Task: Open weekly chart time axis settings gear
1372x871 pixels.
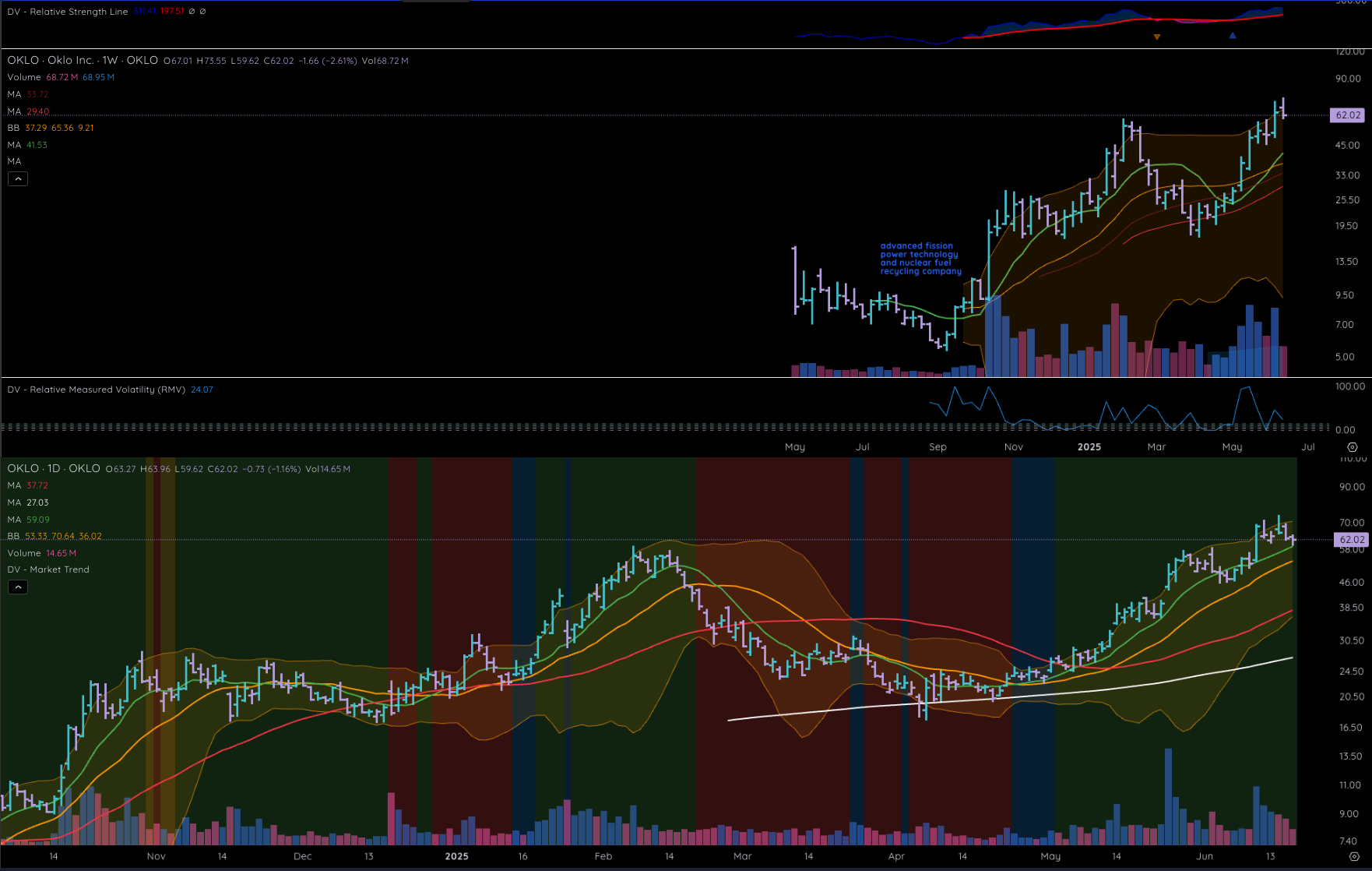Action: 1353,447
